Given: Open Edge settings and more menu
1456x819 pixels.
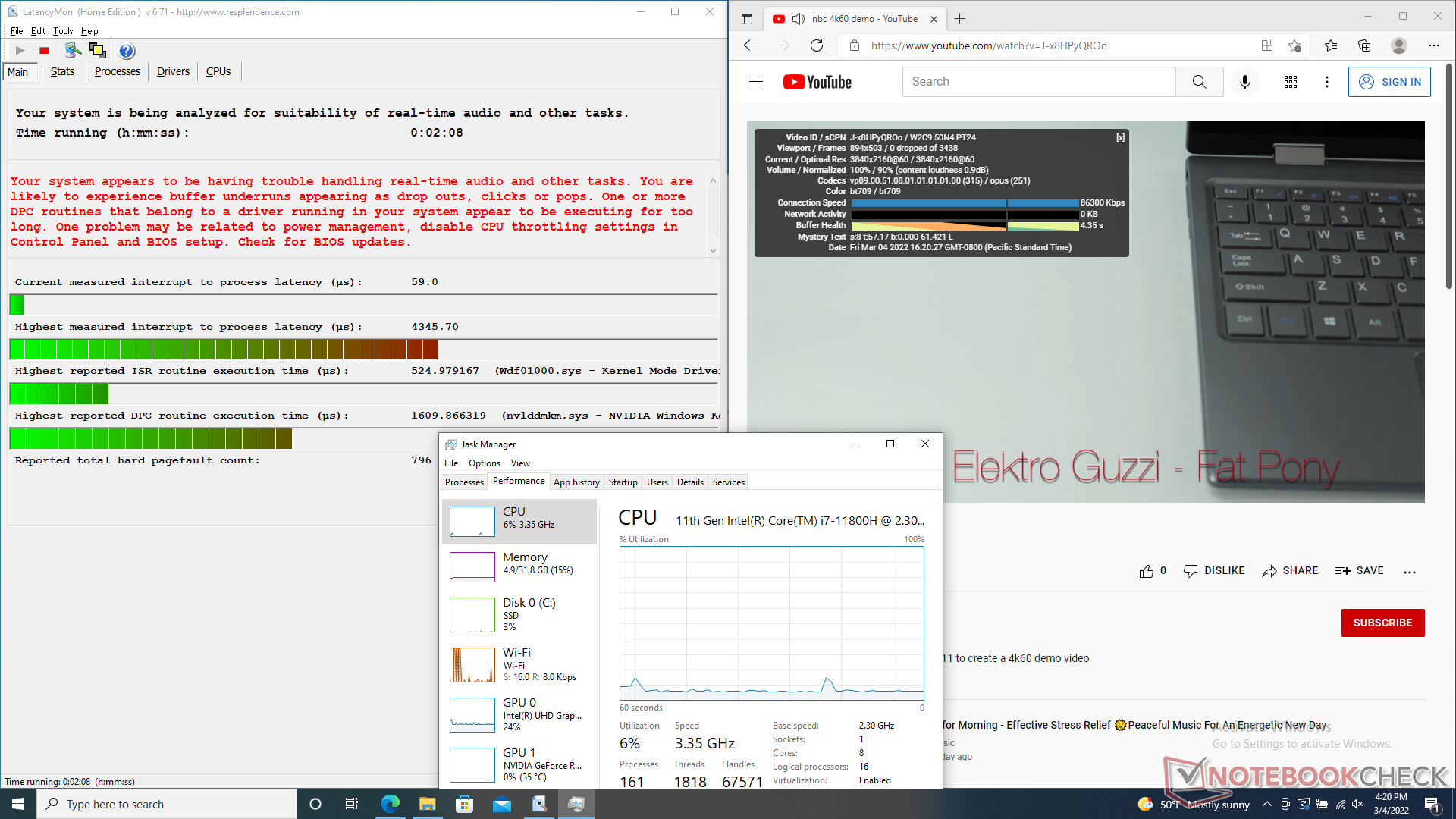Looking at the screenshot, I should coord(1434,45).
